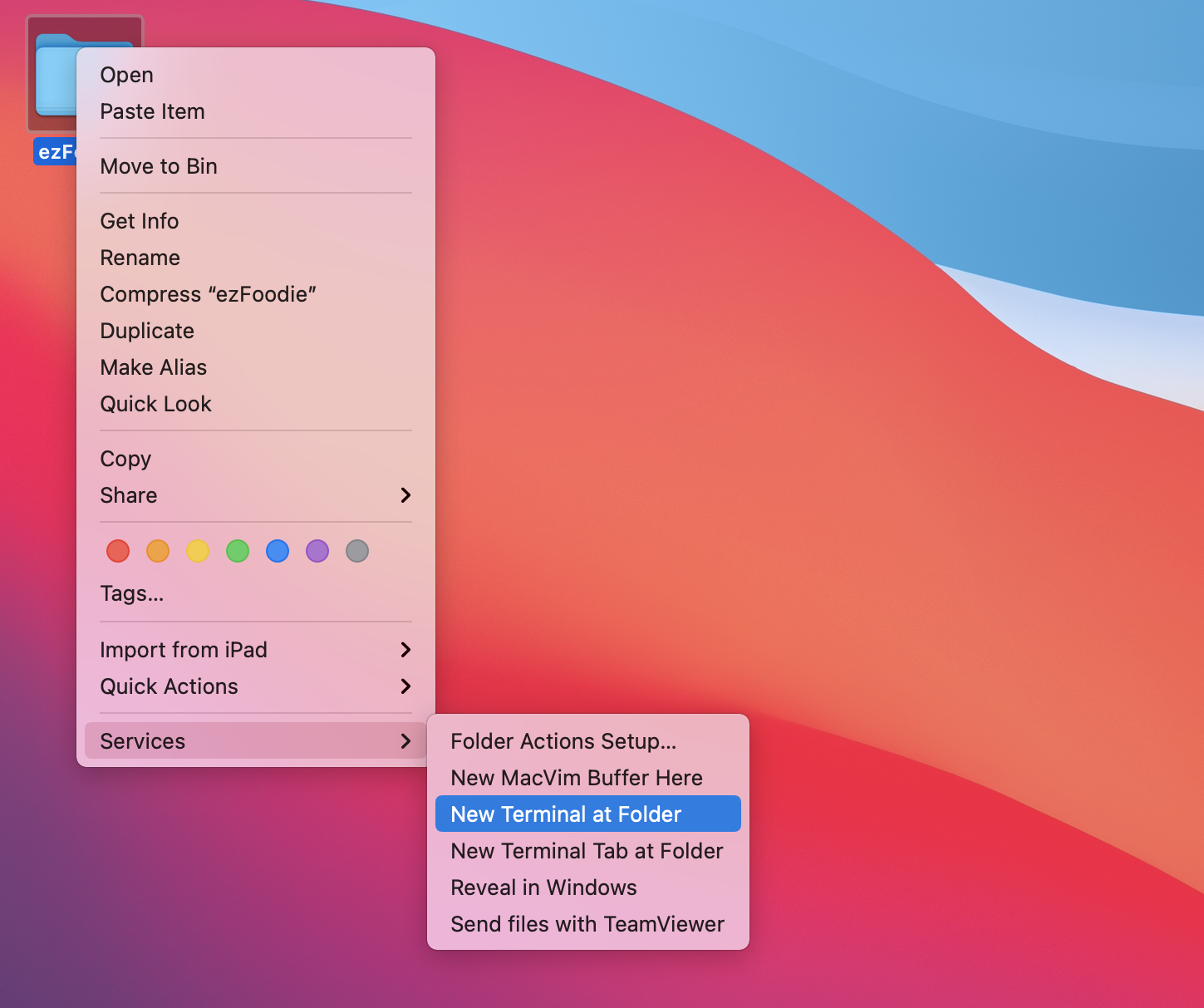The height and width of the screenshot is (1008, 1204).
Task: Expand the Share submenu arrow
Action: [x=405, y=495]
